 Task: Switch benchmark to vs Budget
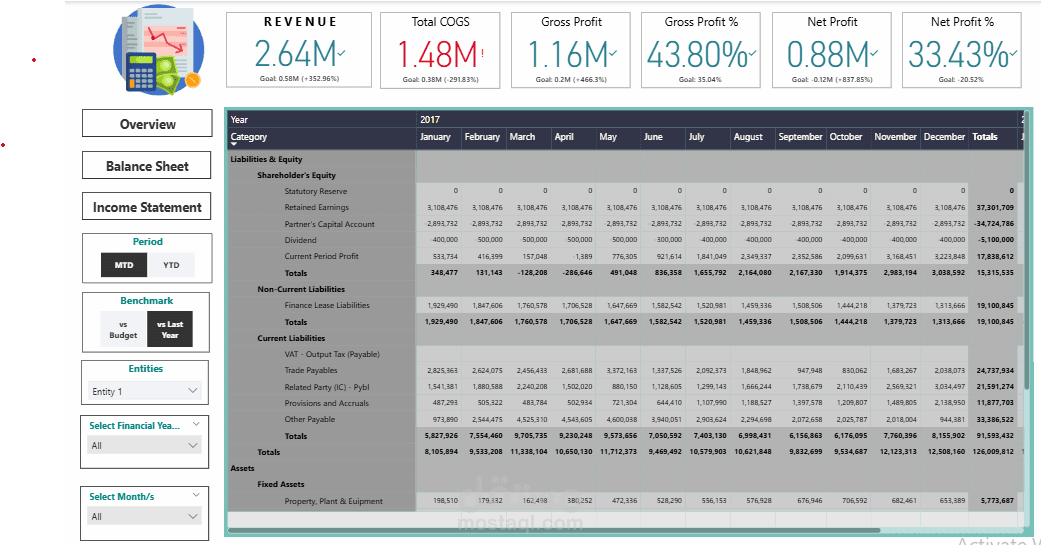tap(123, 329)
